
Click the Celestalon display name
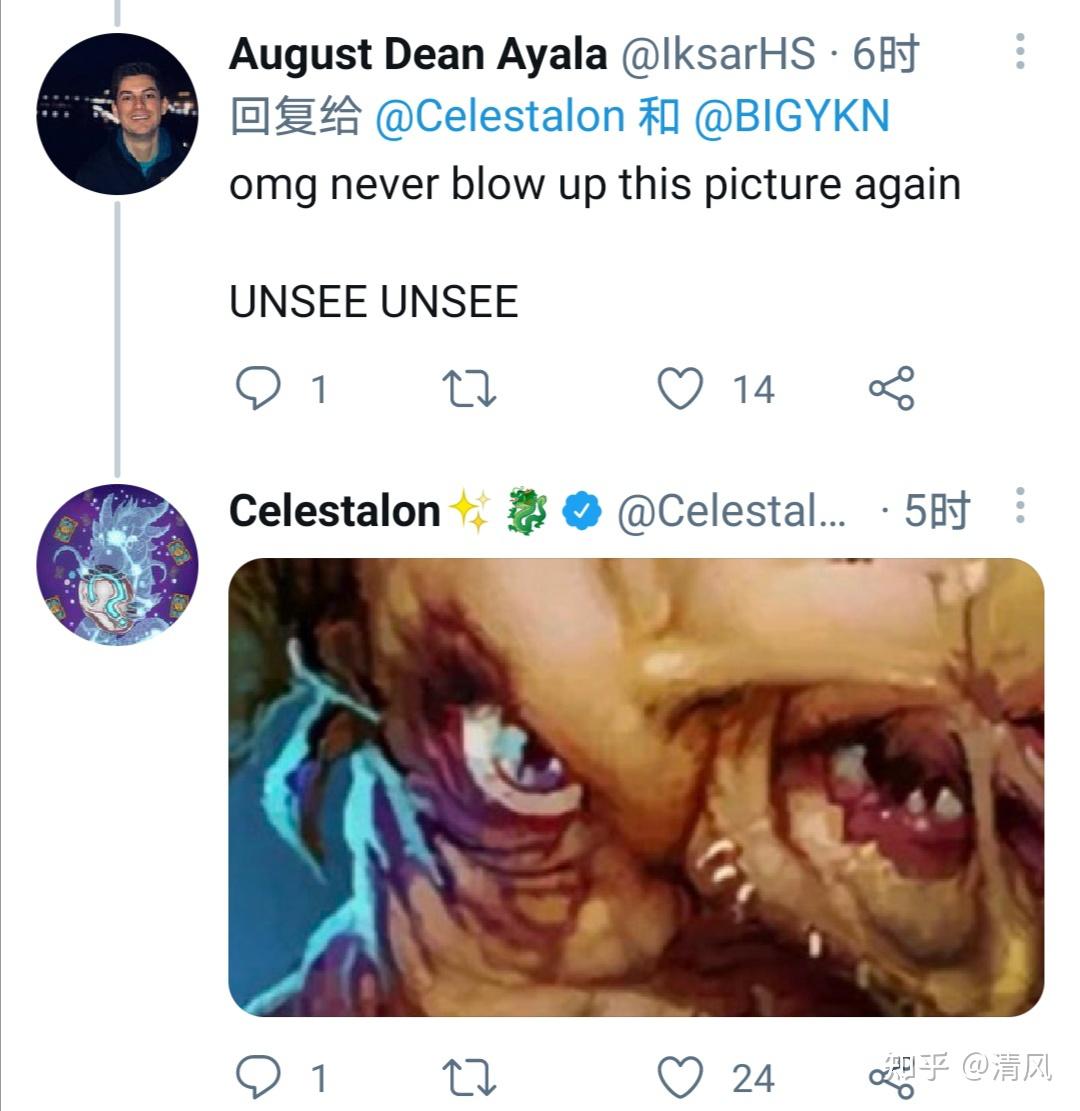335,511
